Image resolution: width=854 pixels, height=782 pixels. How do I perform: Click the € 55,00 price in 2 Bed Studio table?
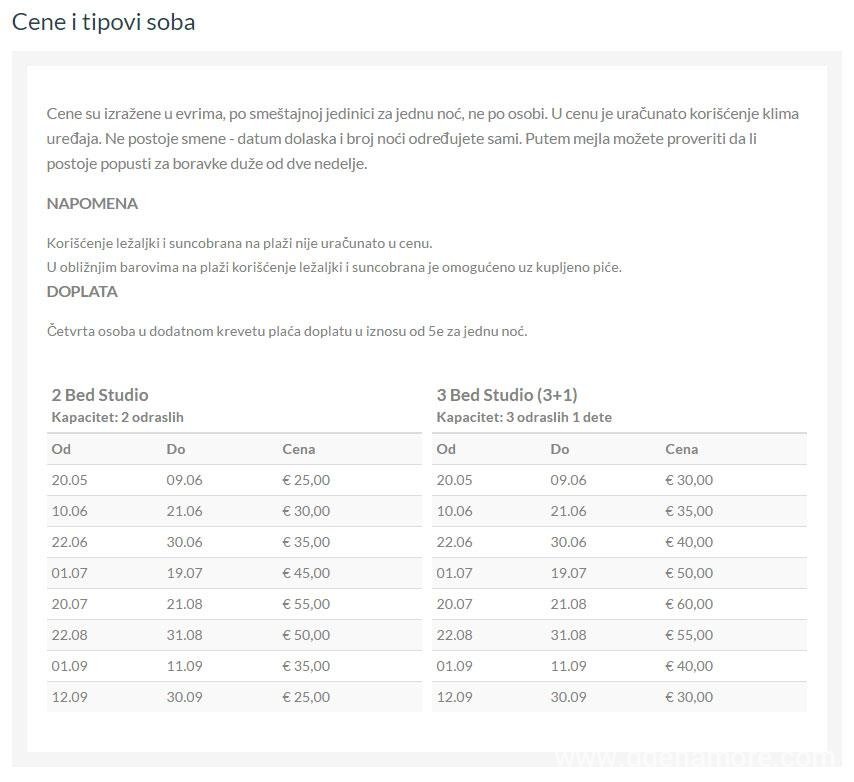pyautogui.click(x=306, y=604)
